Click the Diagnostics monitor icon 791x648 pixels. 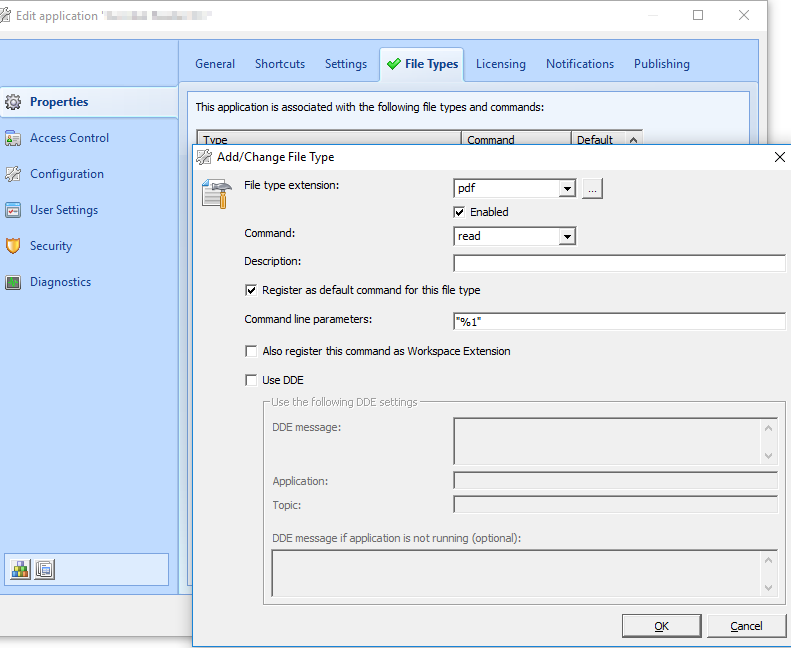point(13,282)
